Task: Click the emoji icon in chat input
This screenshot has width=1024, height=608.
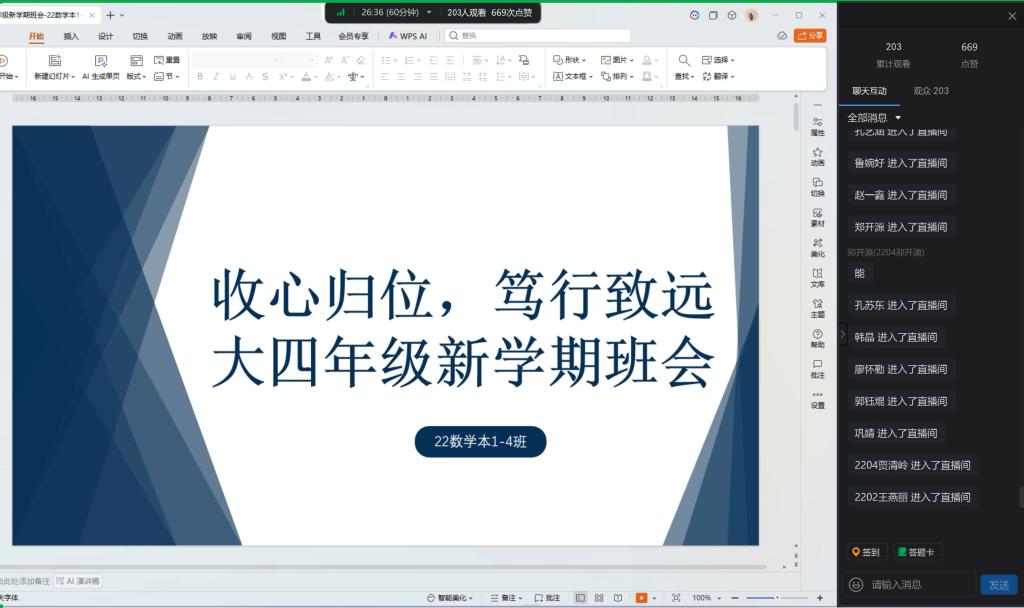Action: pyautogui.click(x=856, y=584)
